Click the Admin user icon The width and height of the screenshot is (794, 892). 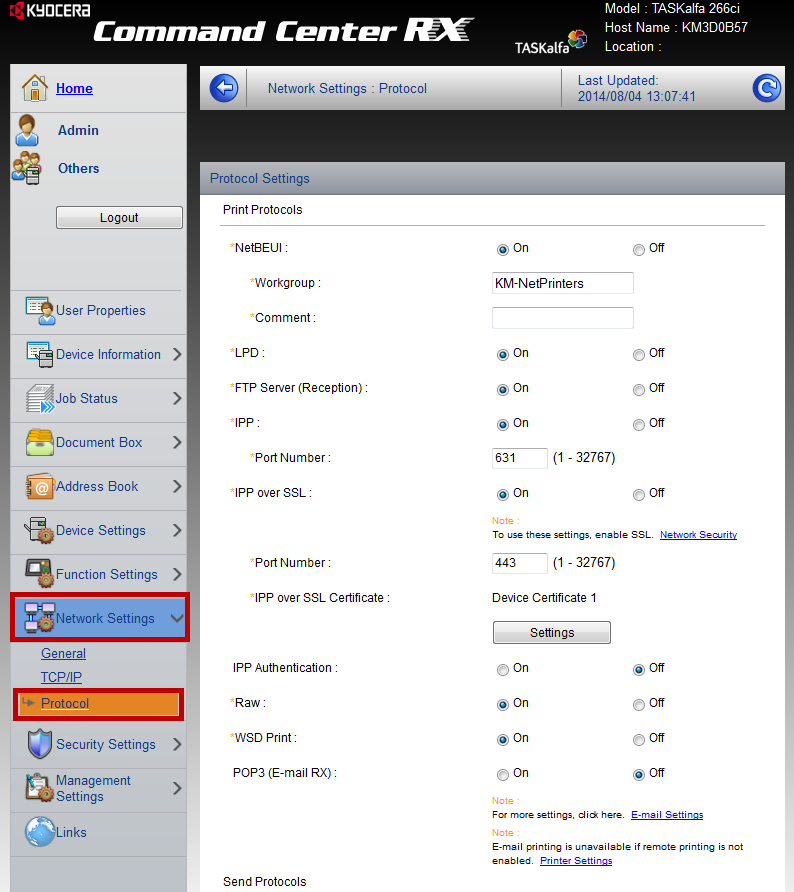(x=27, y=130)
